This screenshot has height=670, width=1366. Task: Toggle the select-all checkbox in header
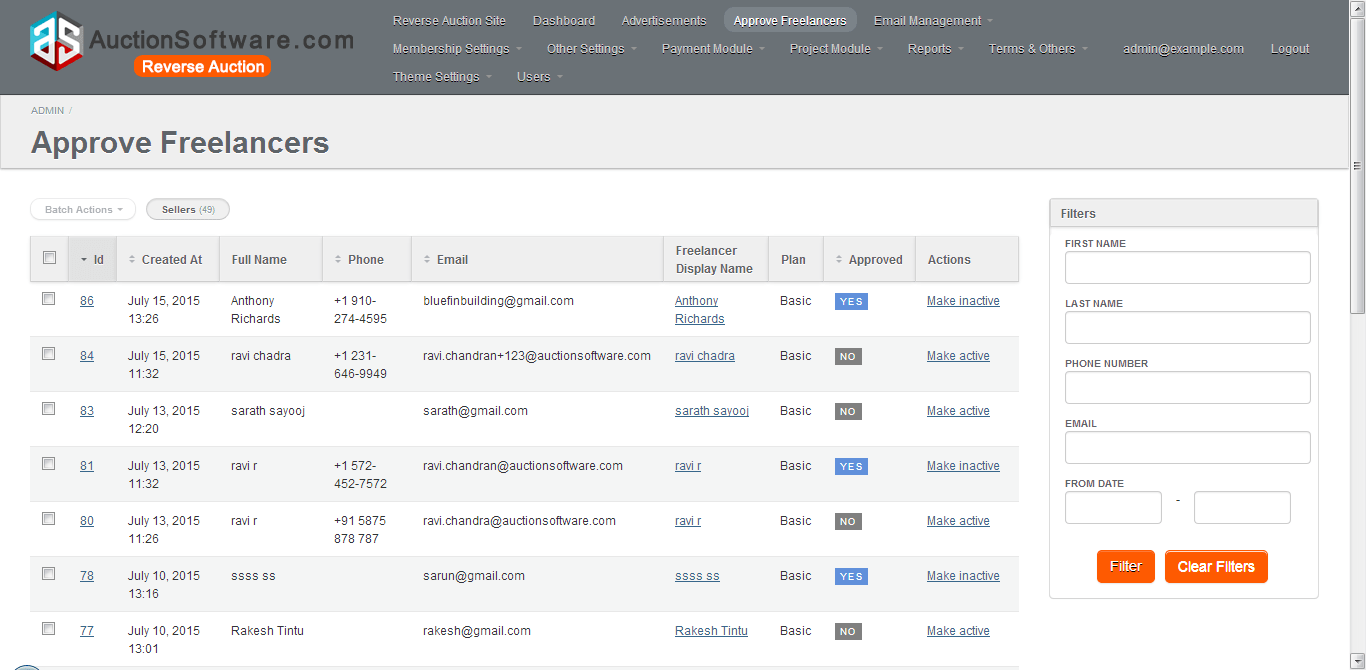(49, 258)
